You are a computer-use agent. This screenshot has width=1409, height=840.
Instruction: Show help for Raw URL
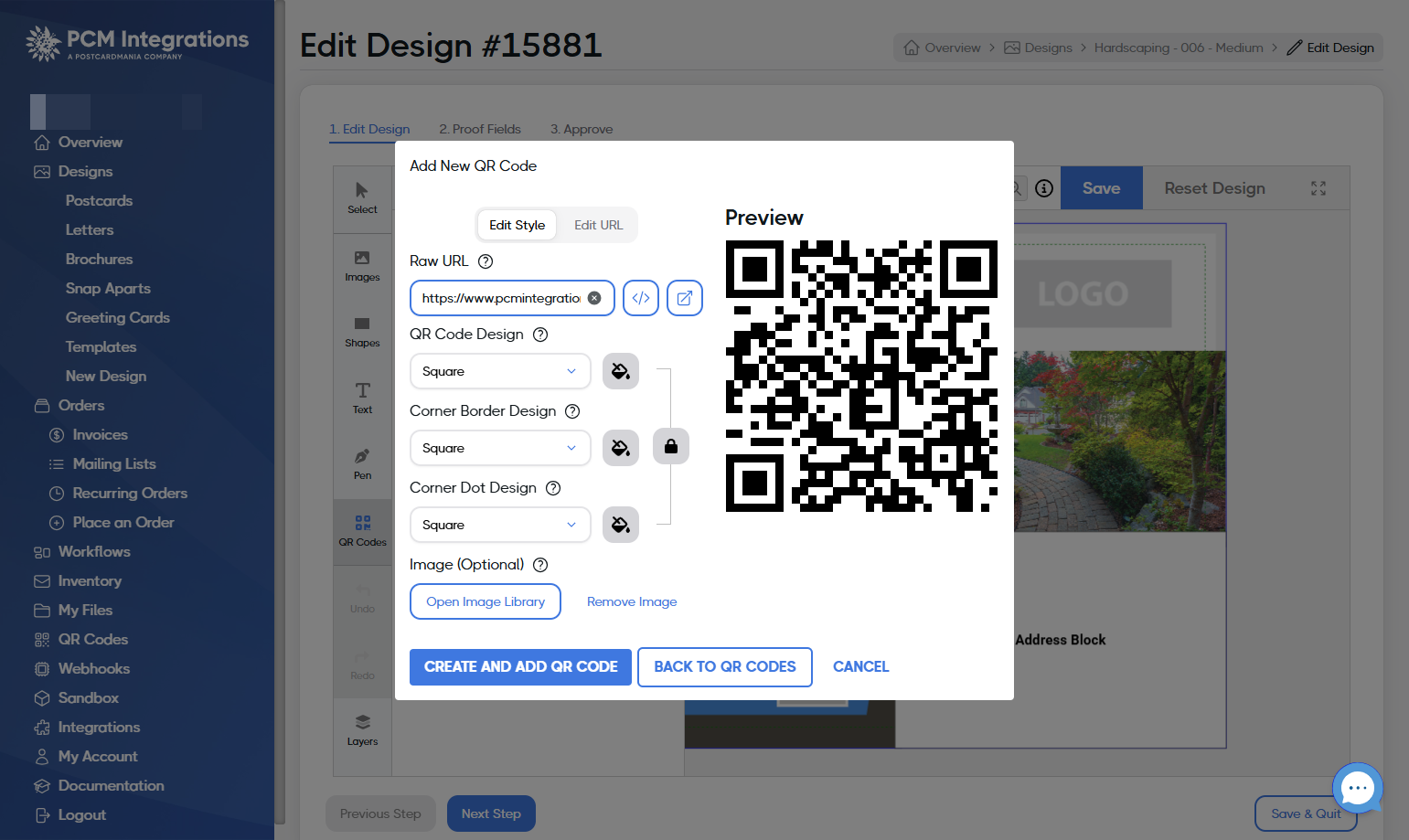486,261
